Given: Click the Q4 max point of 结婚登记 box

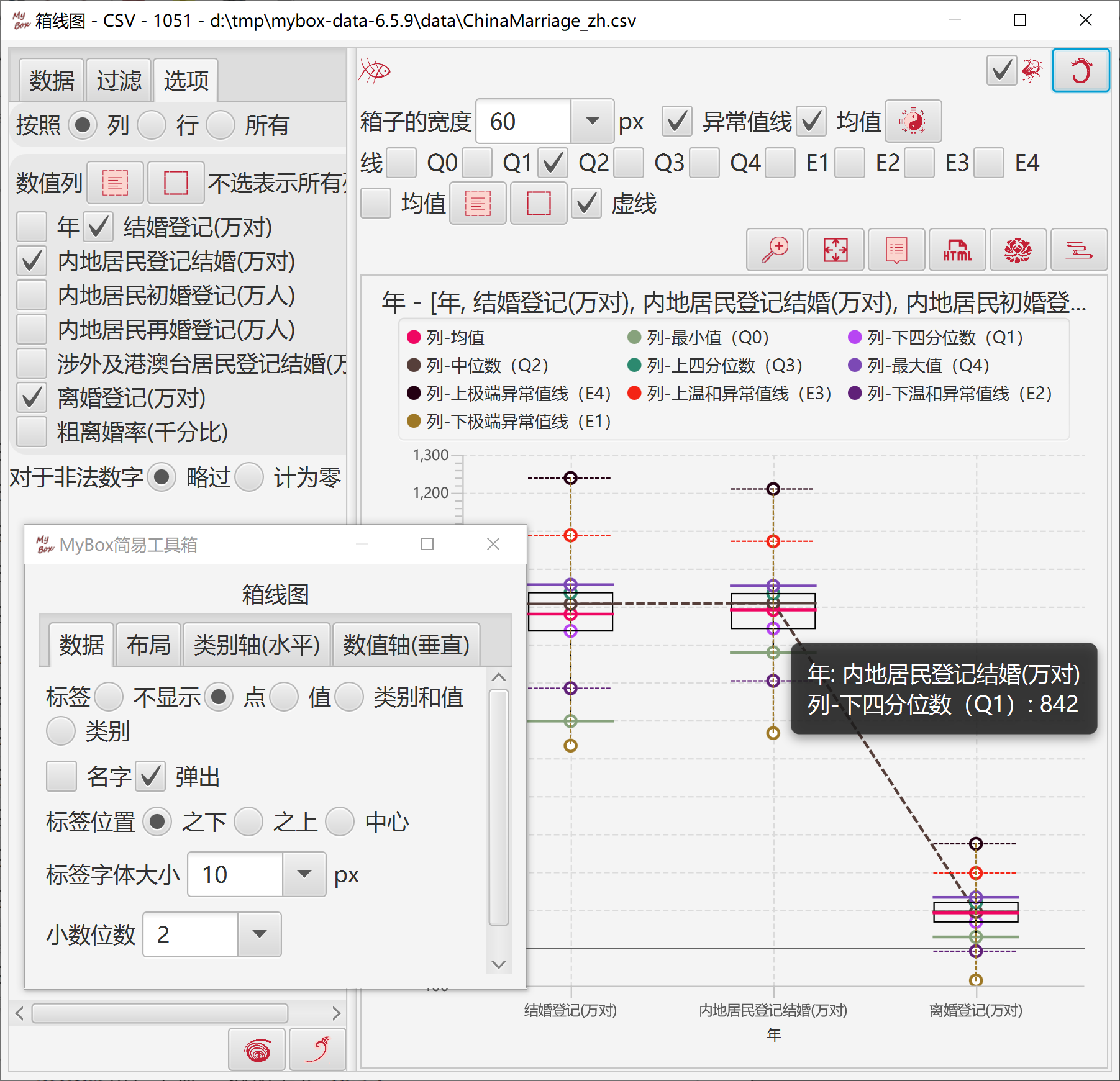Looking at the screenshot, I should coord(571,584).
